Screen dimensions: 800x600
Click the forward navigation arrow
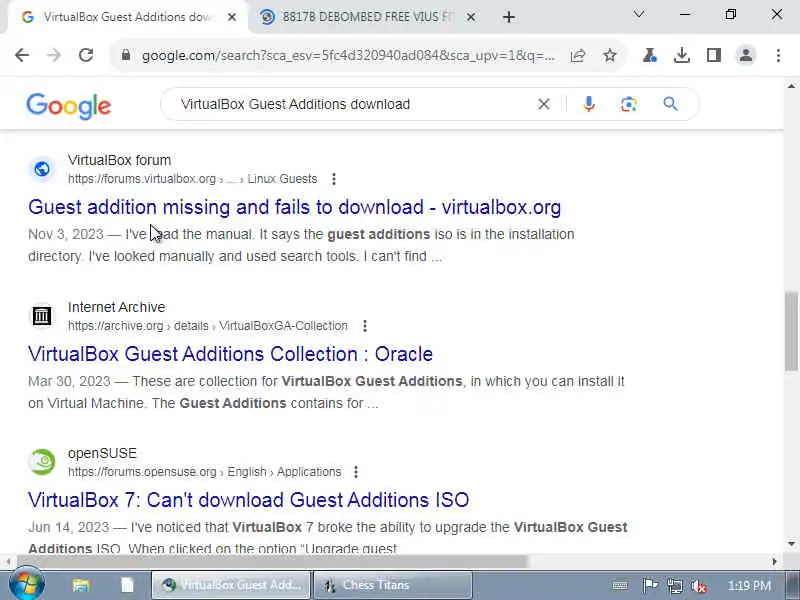click(54, 55)
